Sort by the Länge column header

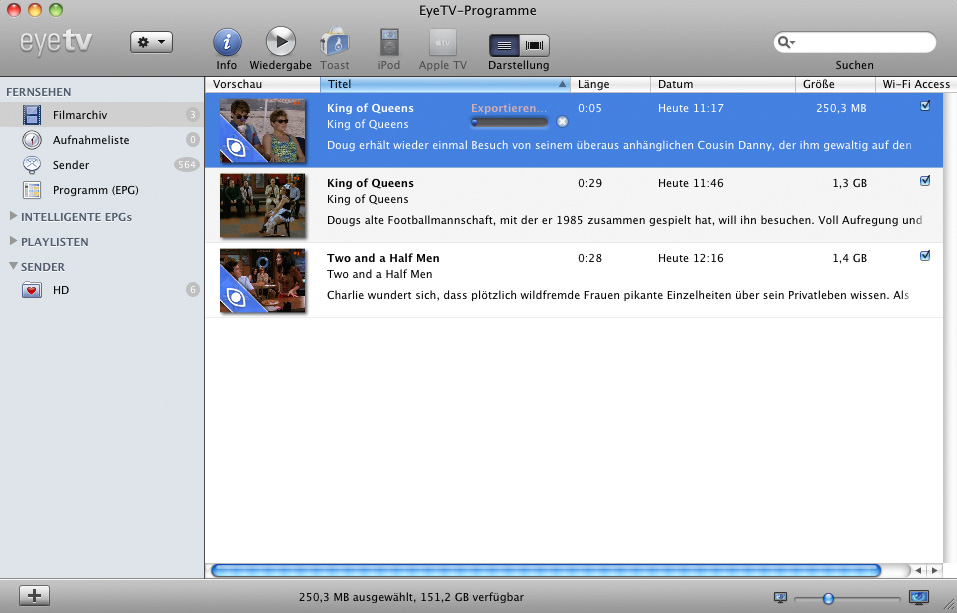click(610, 84)
